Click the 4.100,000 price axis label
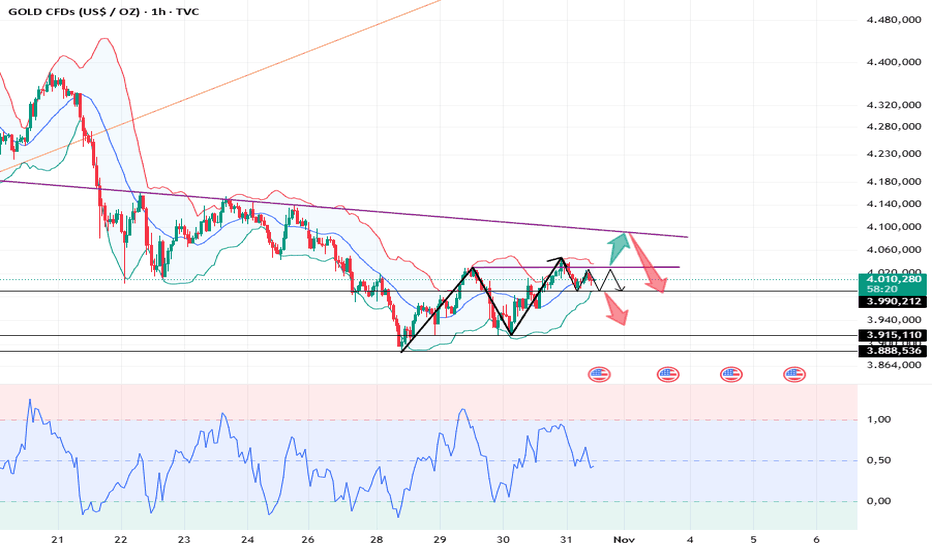The image size is (932, 550). (894, 227)
